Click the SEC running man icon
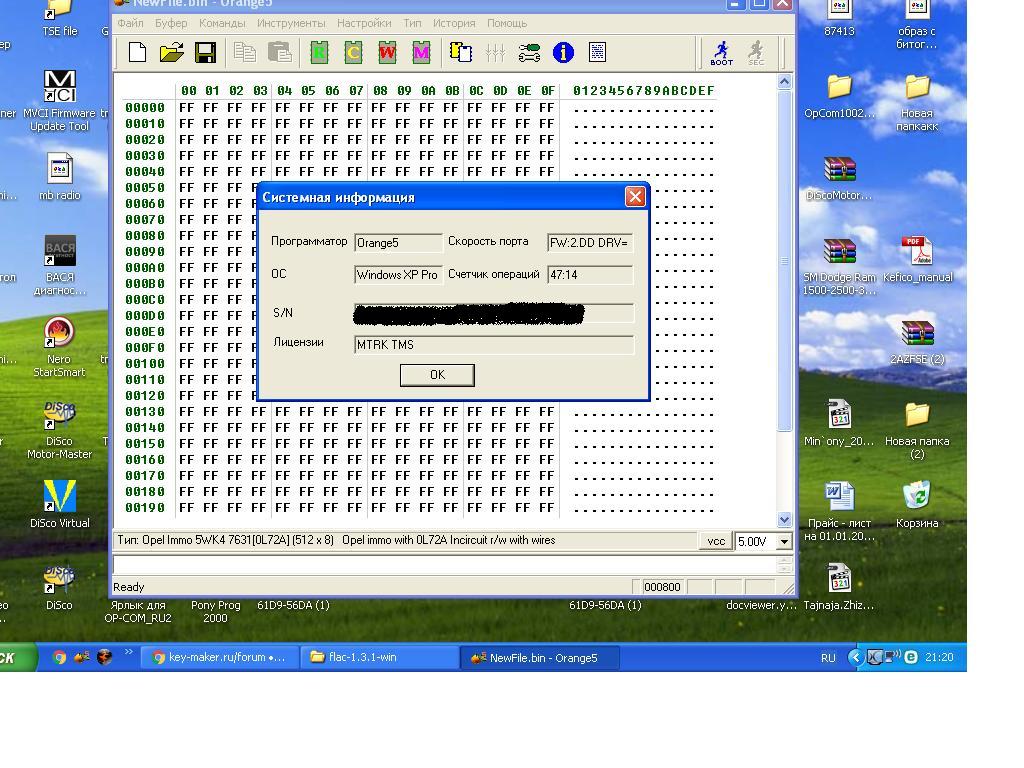 click(756, 53)
